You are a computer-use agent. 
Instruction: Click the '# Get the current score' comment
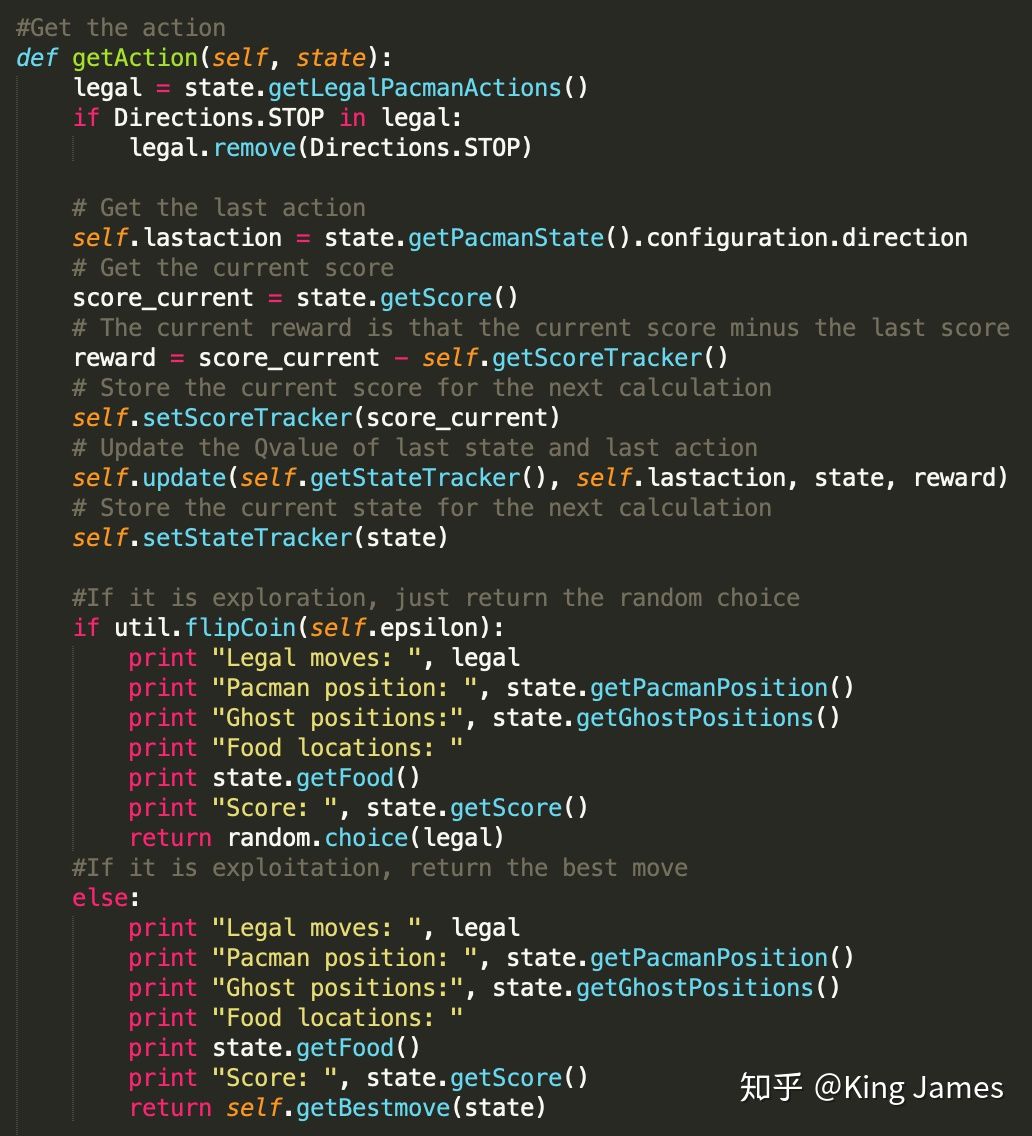233,268
